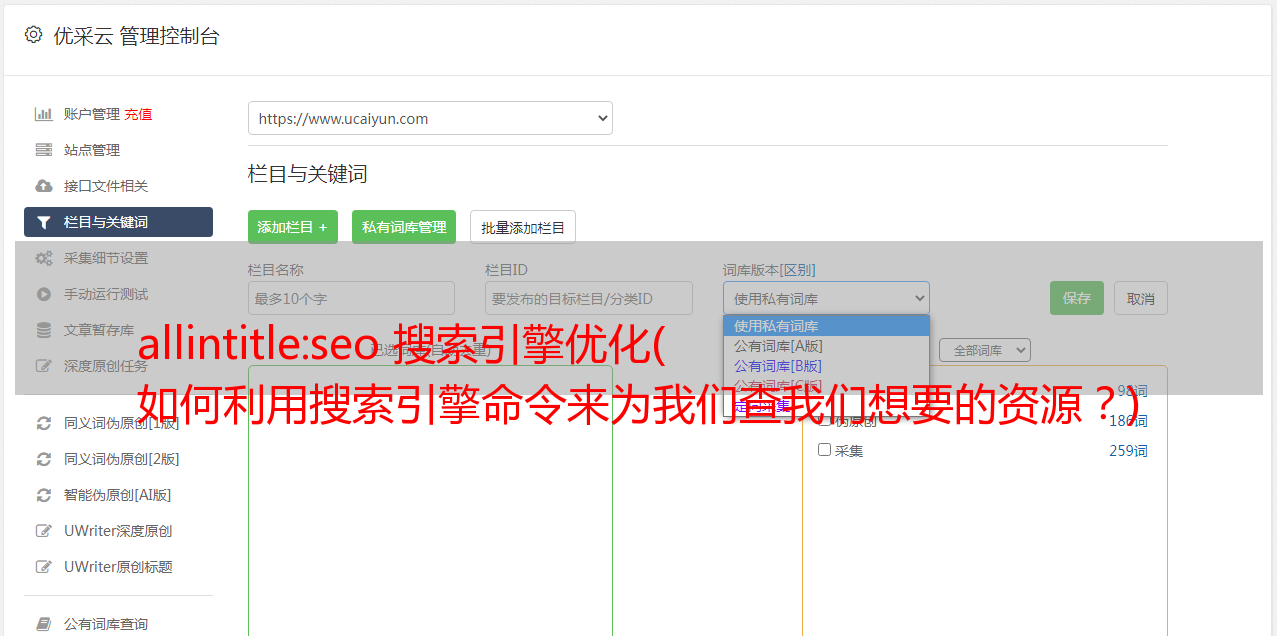Choose 使用私有词库 in the dropdown list
The height and width of the screenshot is (636, 1277).
click(x=826, y=325)
